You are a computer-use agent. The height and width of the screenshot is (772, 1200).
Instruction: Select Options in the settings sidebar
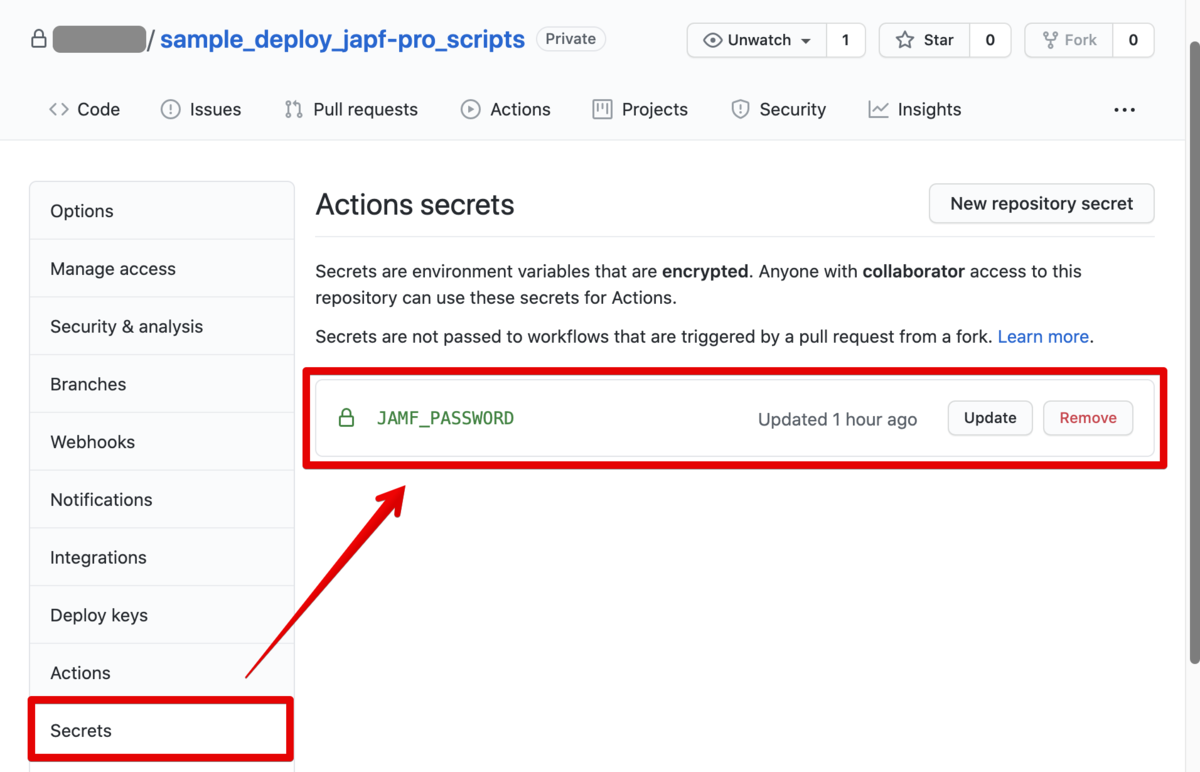tap(162, 211)
